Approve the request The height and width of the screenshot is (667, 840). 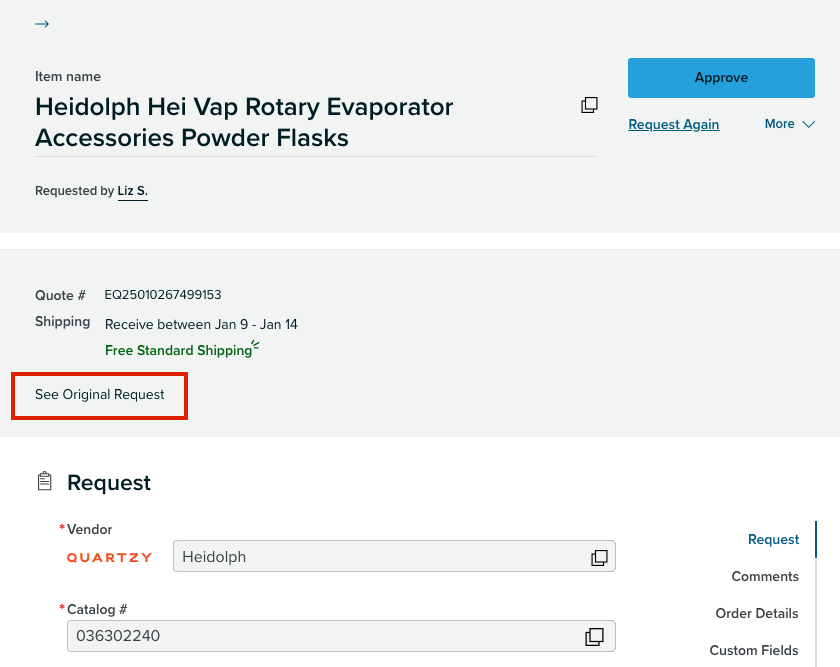[721, 78]
